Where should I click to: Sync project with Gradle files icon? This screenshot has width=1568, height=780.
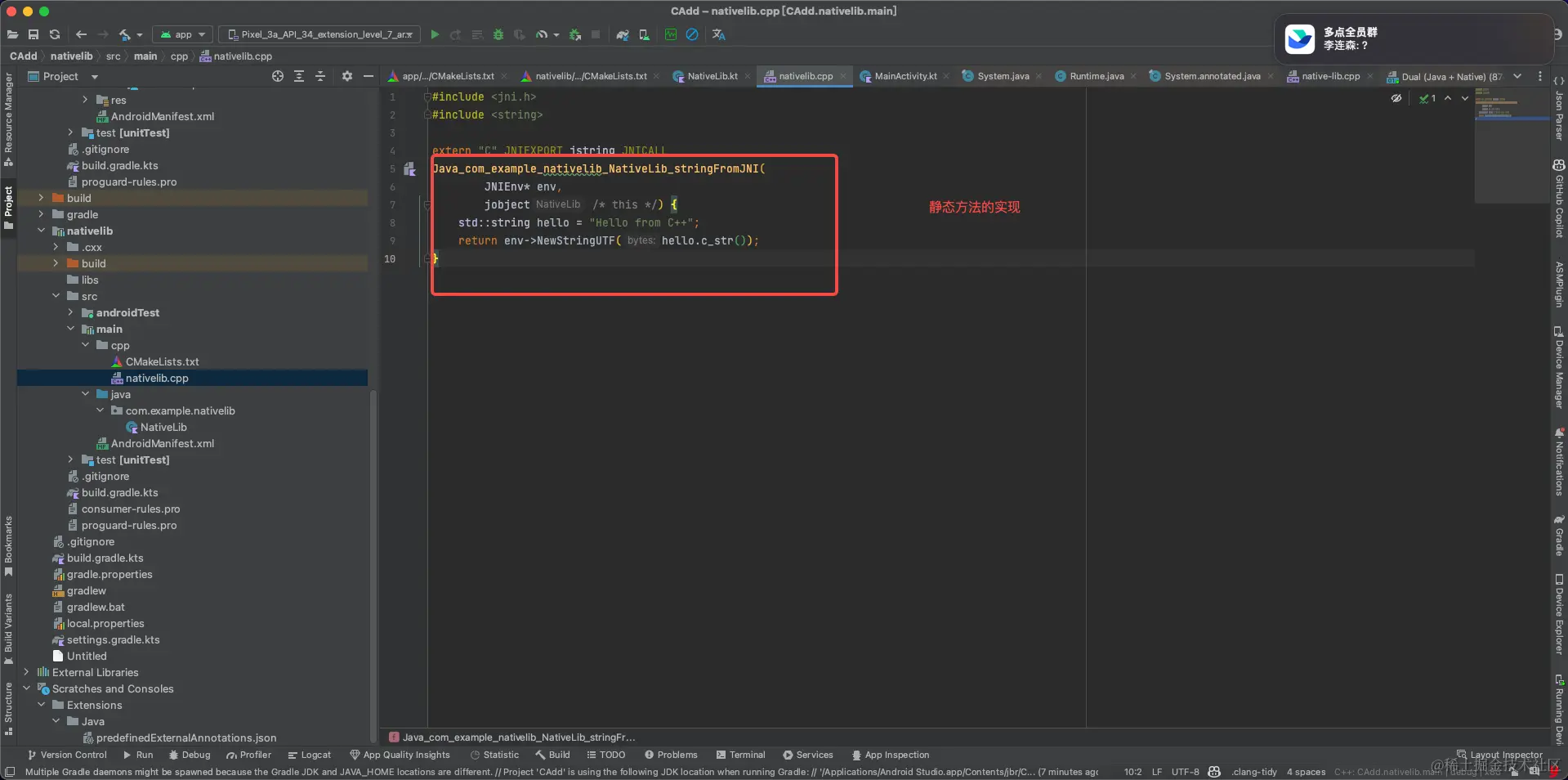click(623, 34)
